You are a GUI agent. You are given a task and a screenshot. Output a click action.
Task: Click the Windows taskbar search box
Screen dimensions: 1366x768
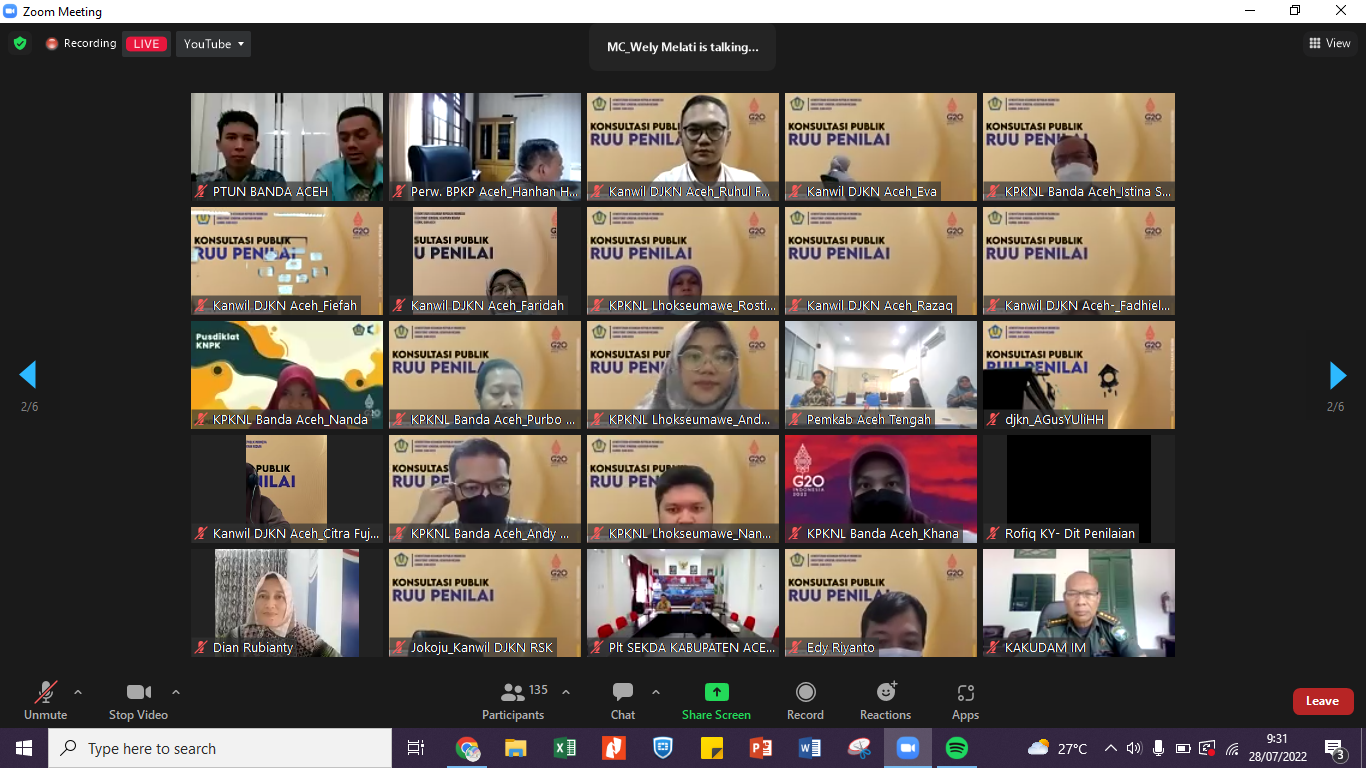(x=220, y=748)
